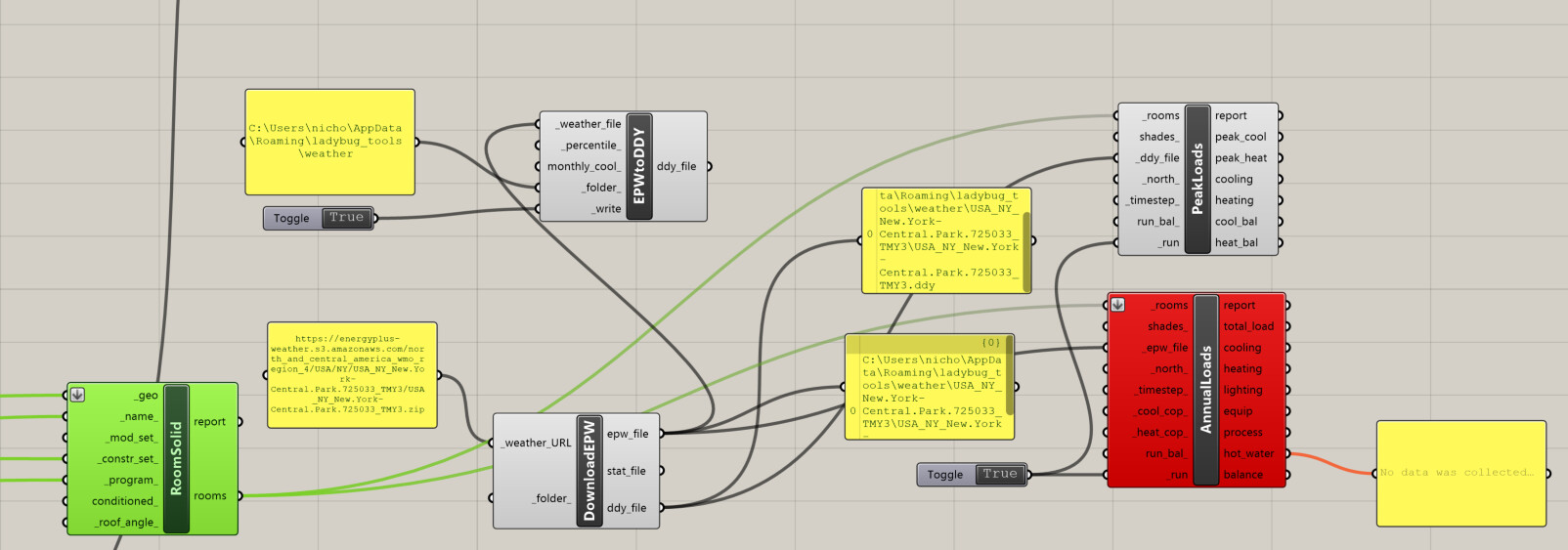Click the _write input on EPWtoDDY
This screenshot has width=1568, height=550.
coord(606,209)
